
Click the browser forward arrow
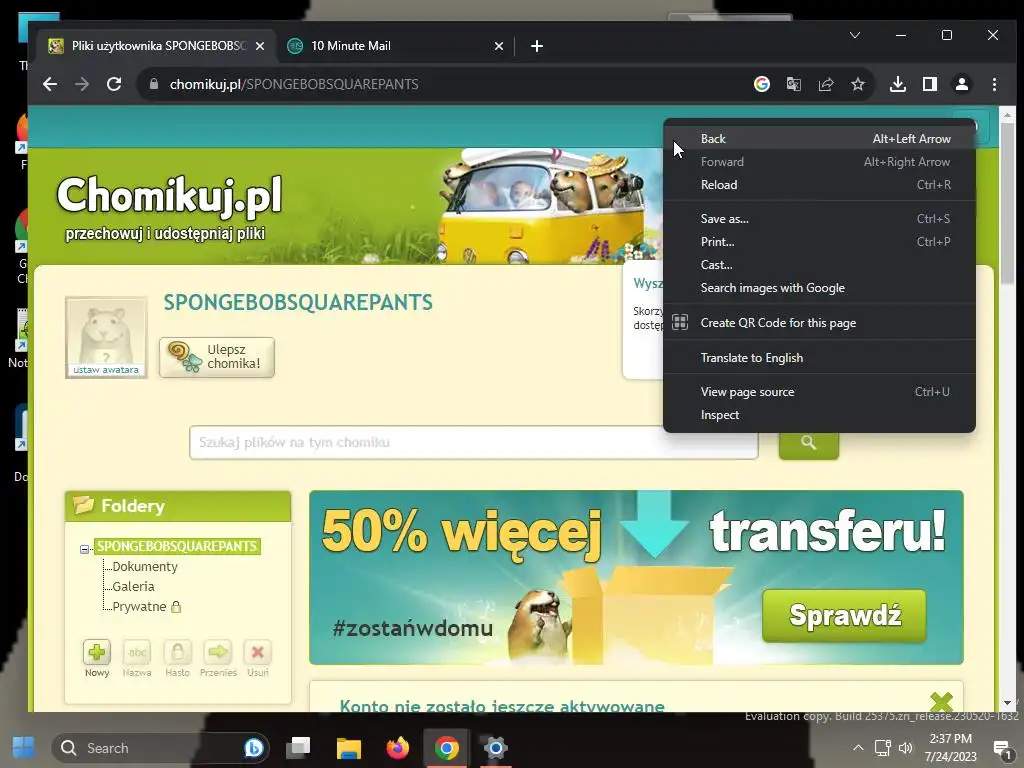pyautogui.click(x=82, y=84)
